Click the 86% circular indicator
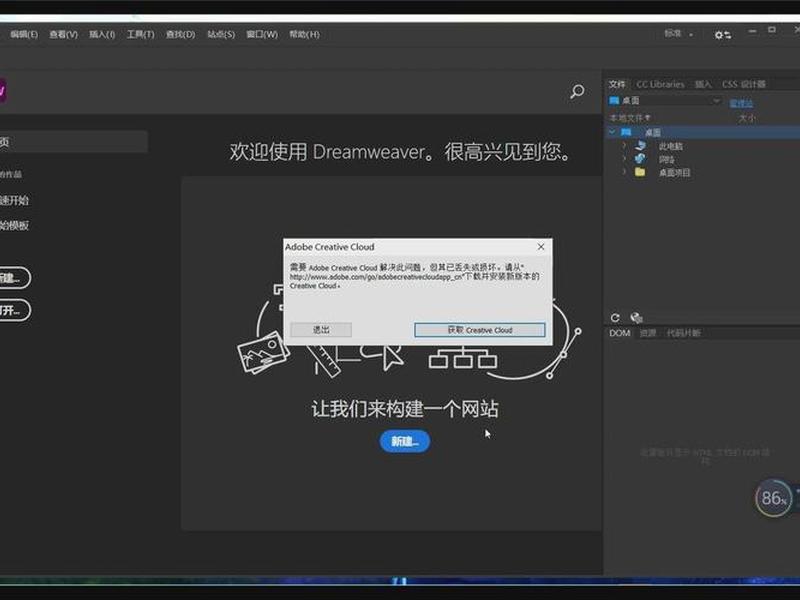The height and width of the screenshot is (600, 800). point(773,498)
